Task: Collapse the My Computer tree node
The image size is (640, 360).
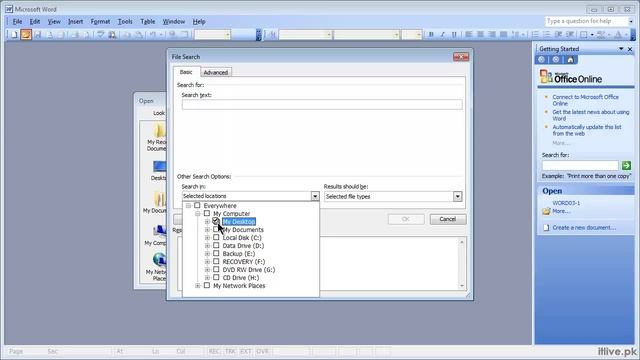Action: point(198,213)
